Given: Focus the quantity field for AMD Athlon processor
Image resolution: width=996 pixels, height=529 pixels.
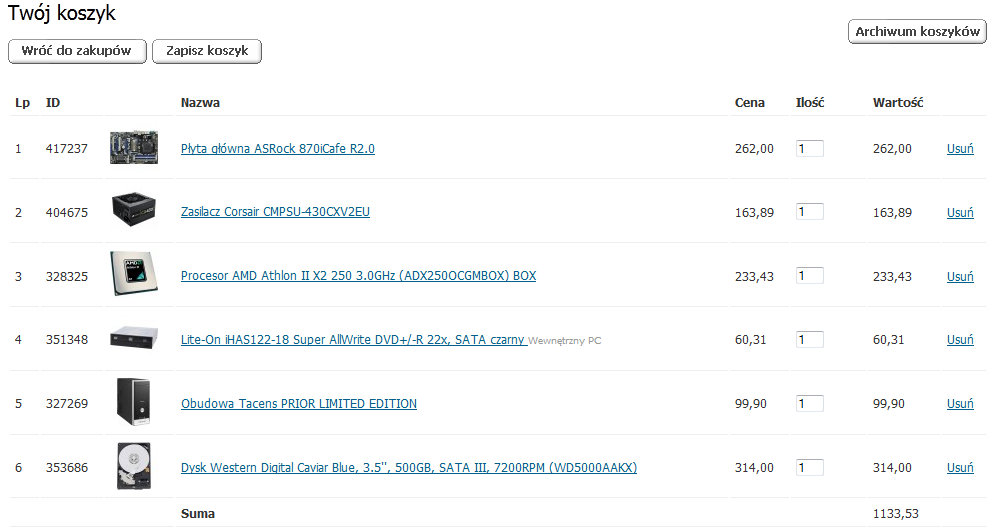Looking at the screenshot, I should [810, 276].
